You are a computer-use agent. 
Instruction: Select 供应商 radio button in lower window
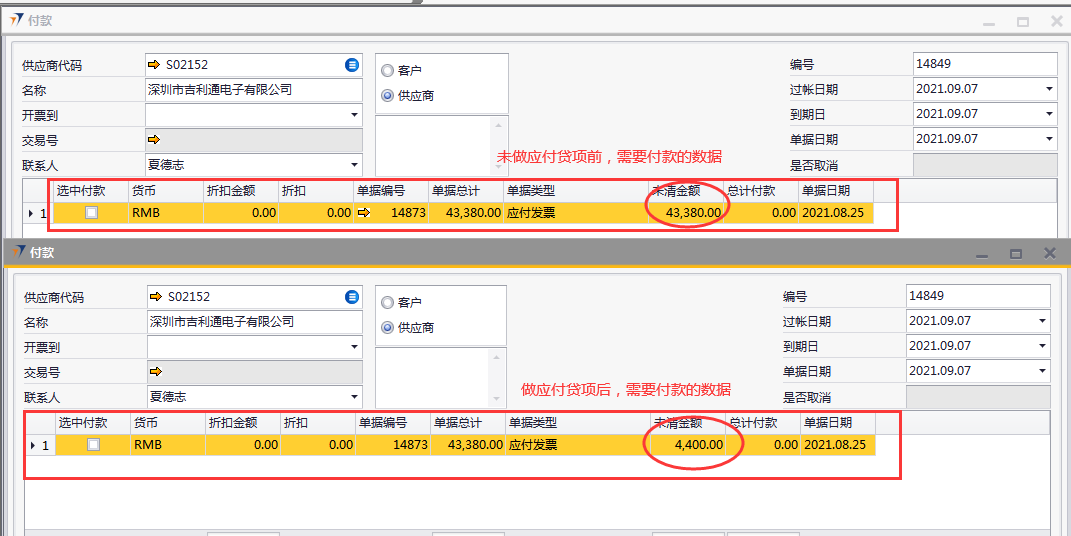pos(388,328)
